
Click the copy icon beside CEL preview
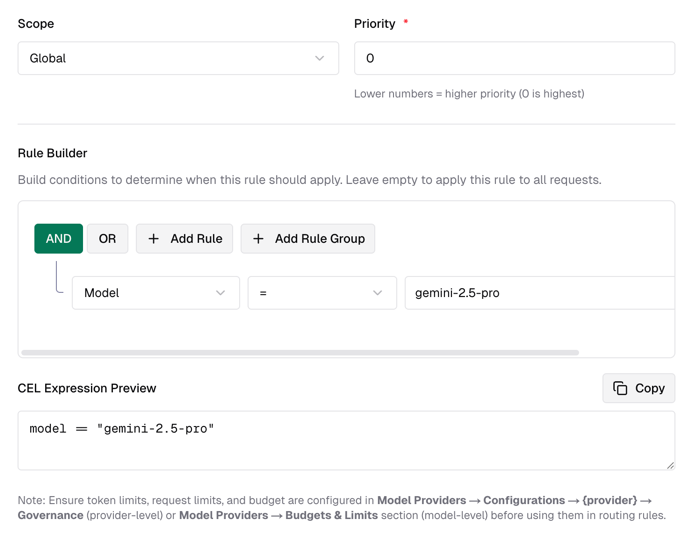[620, 388]
